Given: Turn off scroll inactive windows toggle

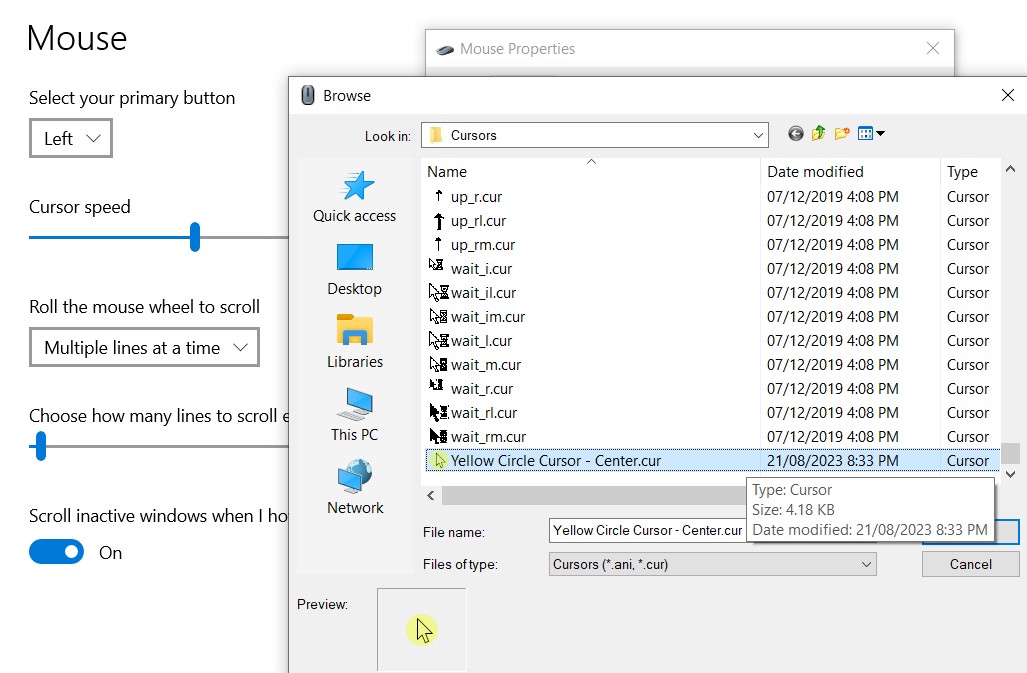Looking at the screenshot, I should click(x=57, y=552).
